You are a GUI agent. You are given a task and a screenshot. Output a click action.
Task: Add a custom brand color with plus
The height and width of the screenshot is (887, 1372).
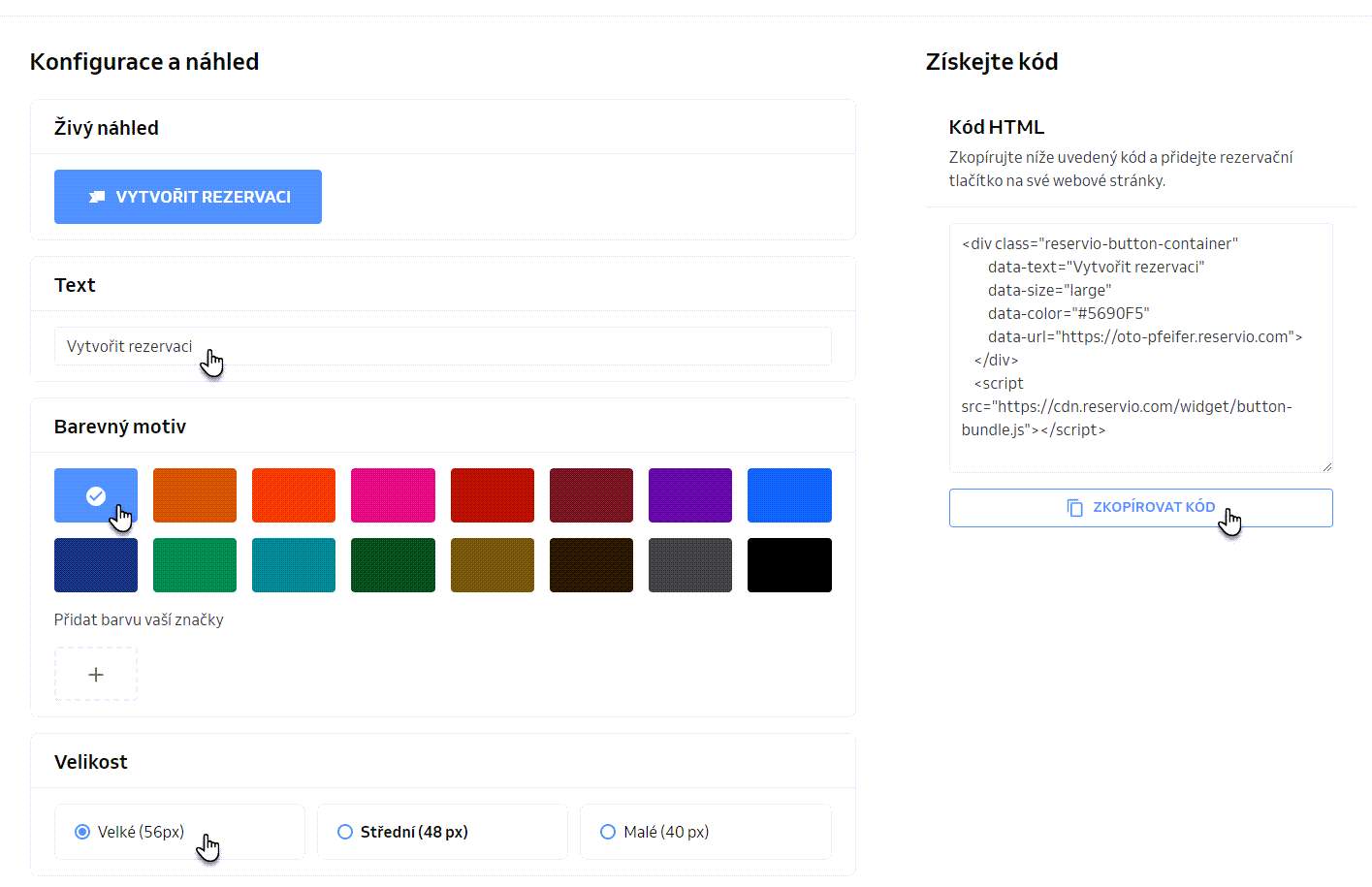pos(96,674)
